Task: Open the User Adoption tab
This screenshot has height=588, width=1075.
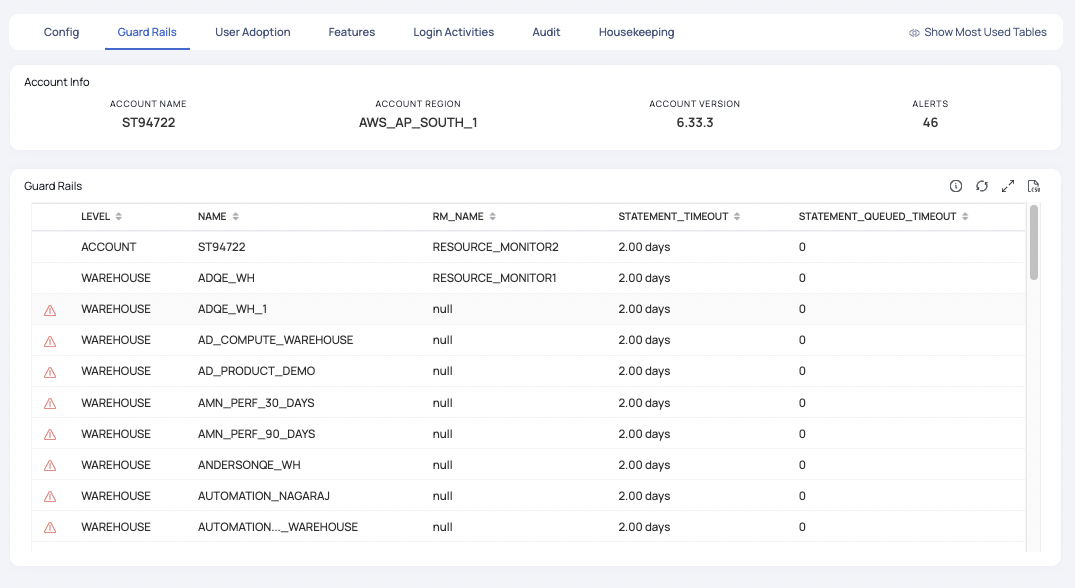Action: point(252,32)
